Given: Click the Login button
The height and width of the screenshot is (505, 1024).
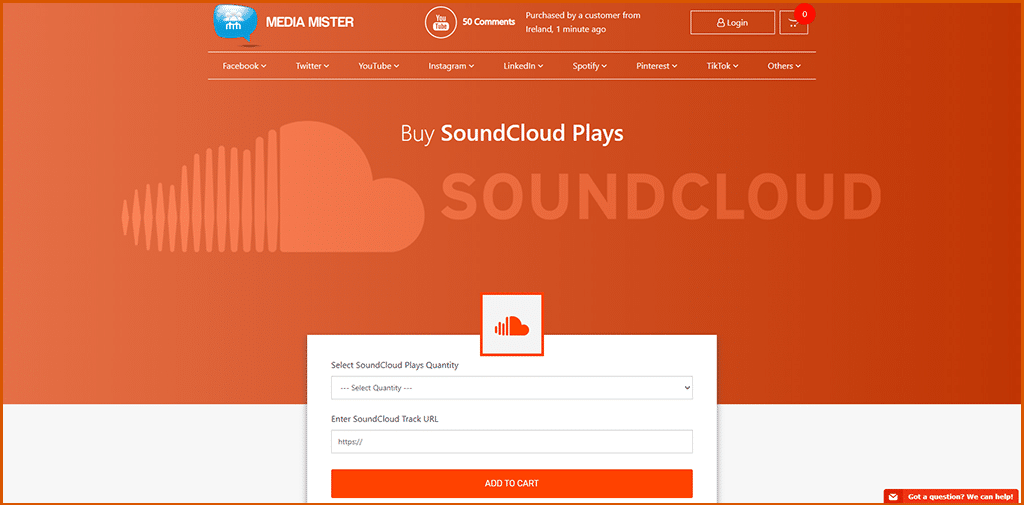Looking at the screenshot, I should click(x=732, y=23).
